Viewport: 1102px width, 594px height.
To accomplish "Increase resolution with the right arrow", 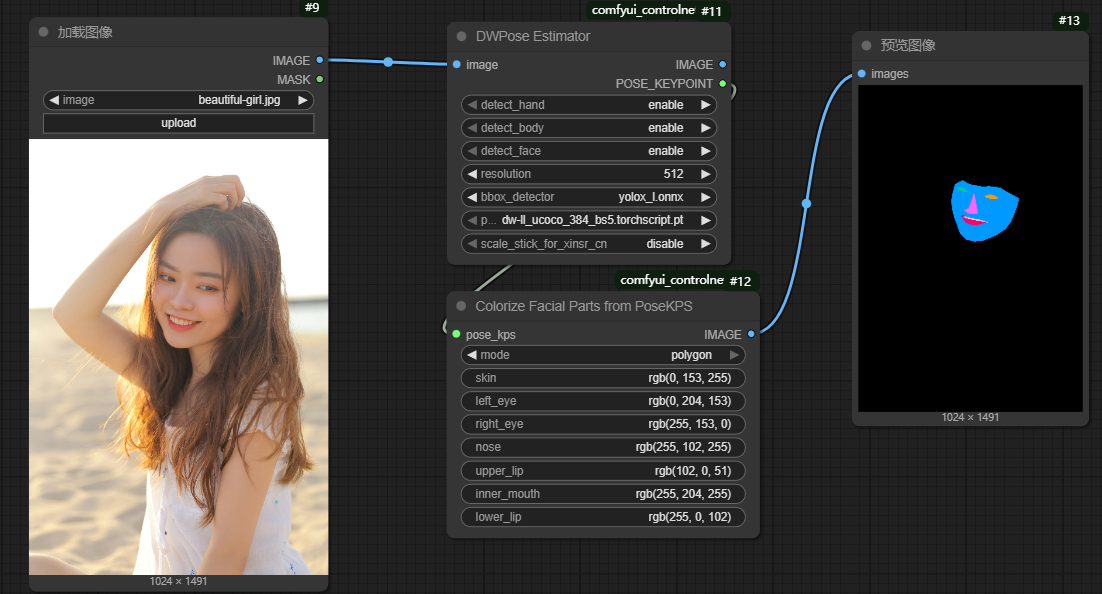I will click(x=705, y=174).
